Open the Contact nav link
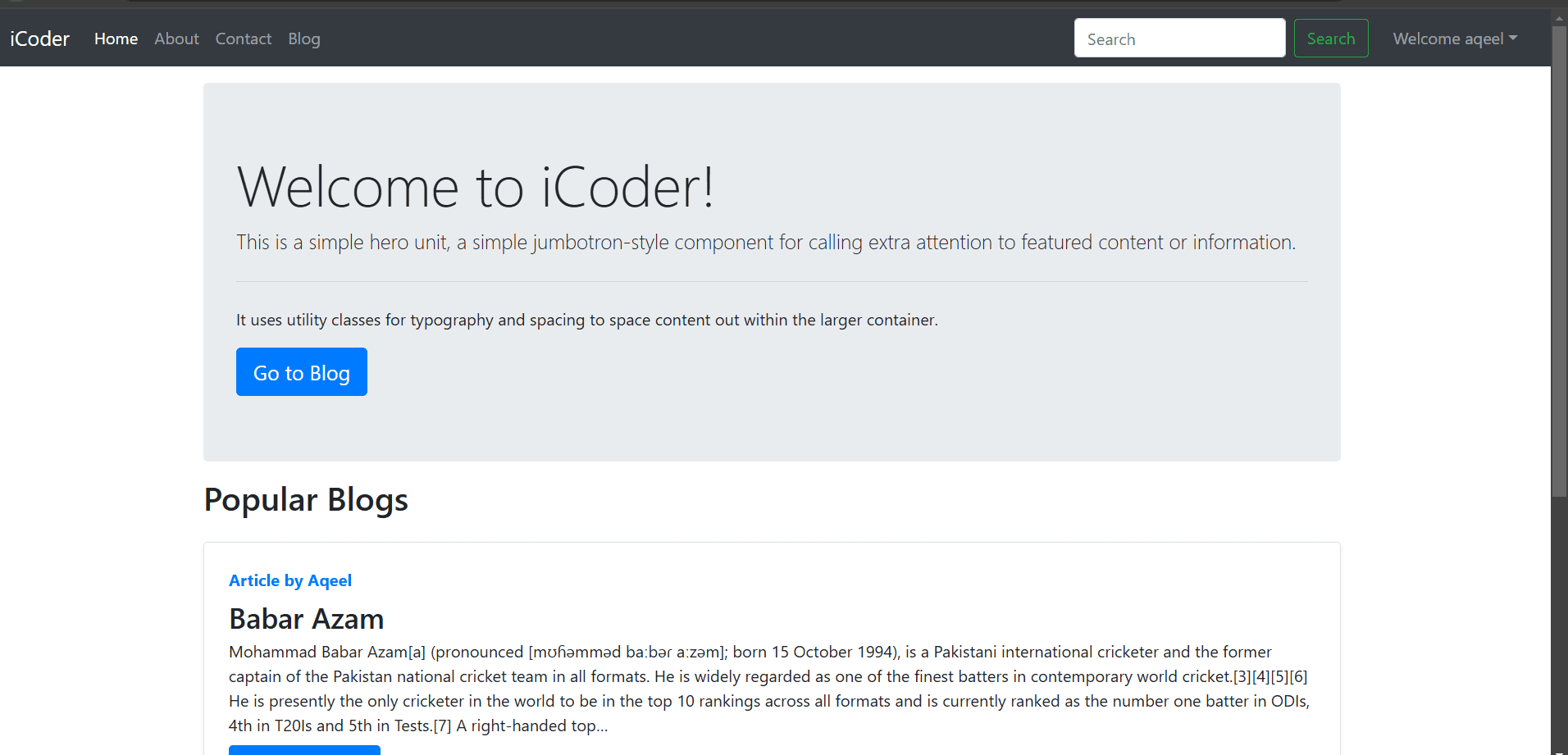The width and height of the screenshot is (1568, 755). coord(243,39)
